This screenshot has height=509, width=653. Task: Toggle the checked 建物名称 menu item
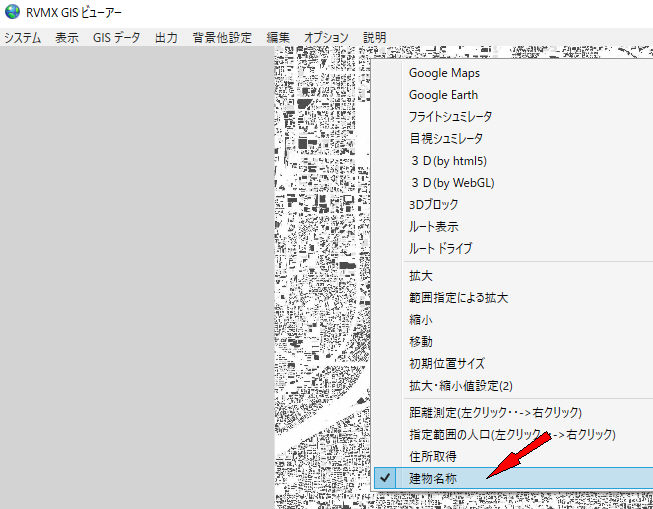pos(435,478)
